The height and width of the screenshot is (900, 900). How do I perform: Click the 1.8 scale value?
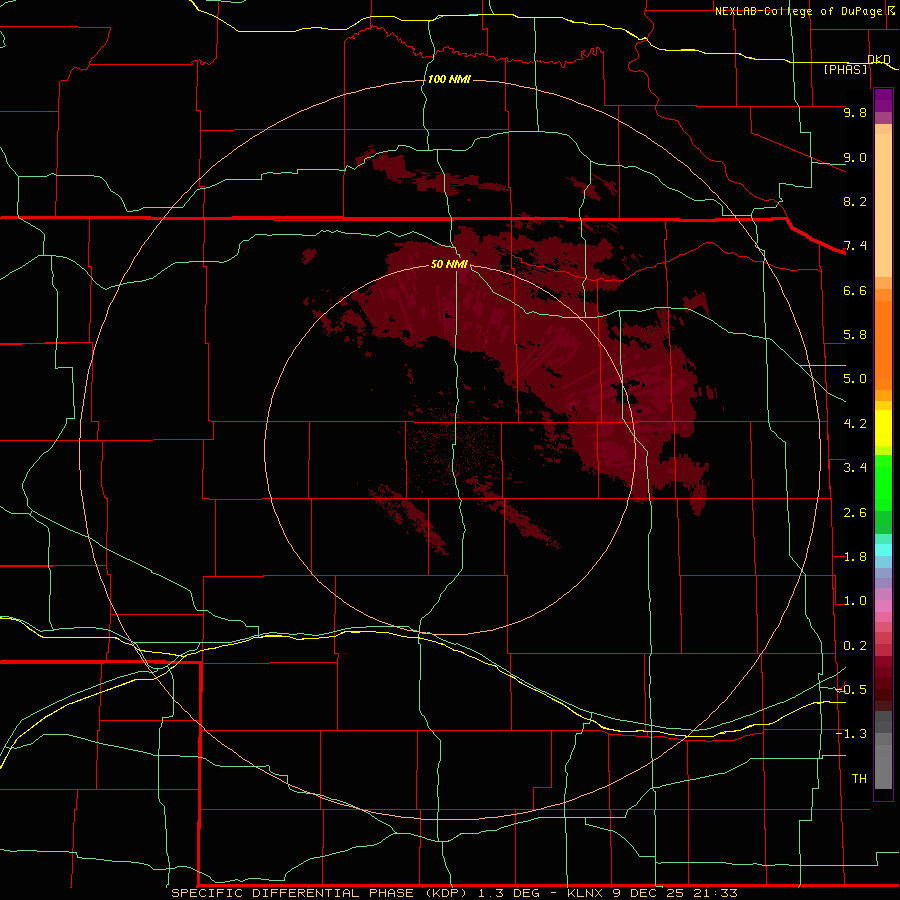click(855, 557)
